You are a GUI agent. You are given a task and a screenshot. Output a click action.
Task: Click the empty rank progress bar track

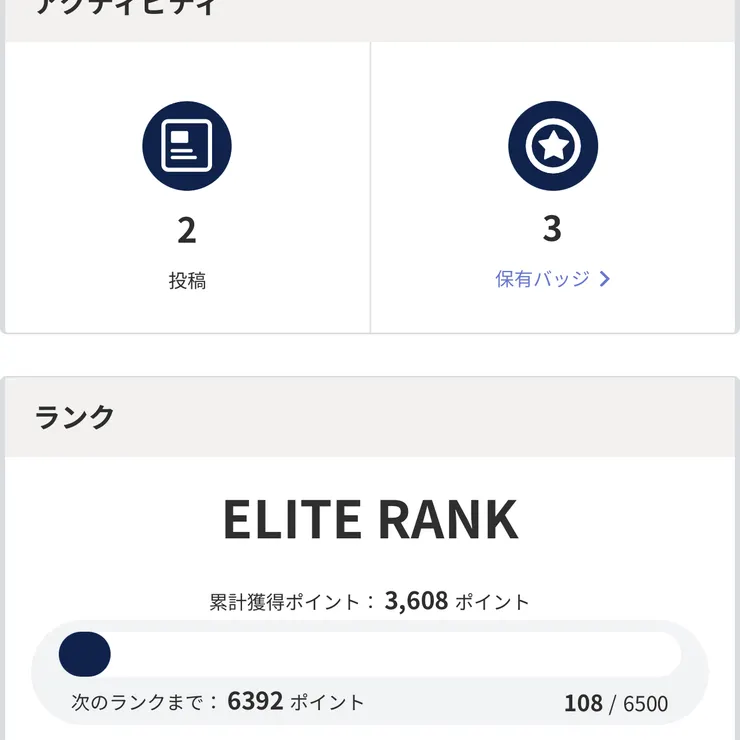click(400, 654)
